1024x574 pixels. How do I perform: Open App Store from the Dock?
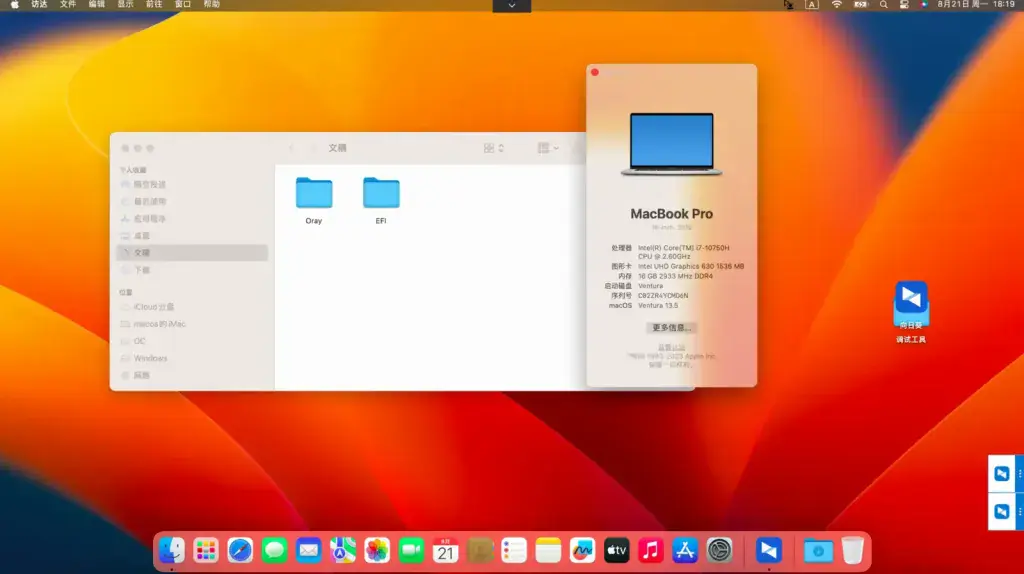click(x=685, y=550)
